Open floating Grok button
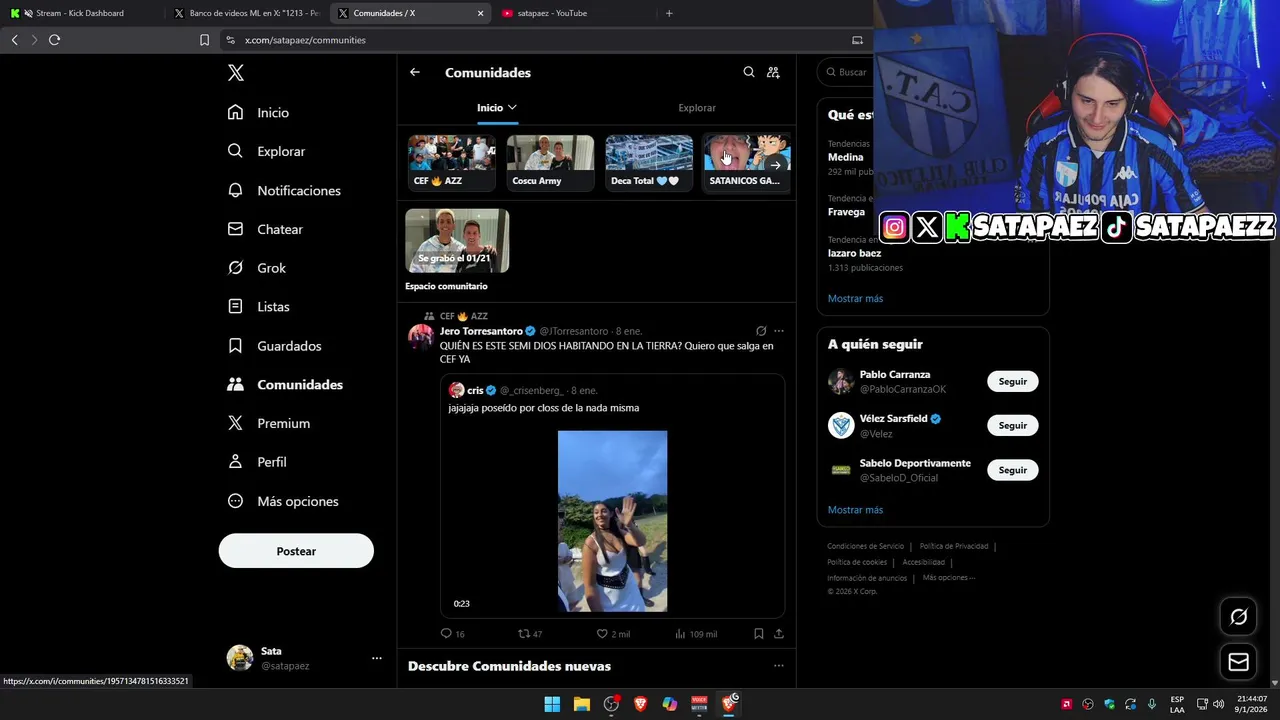Viewport: 1280px width, 720px height. point(1238,617)
